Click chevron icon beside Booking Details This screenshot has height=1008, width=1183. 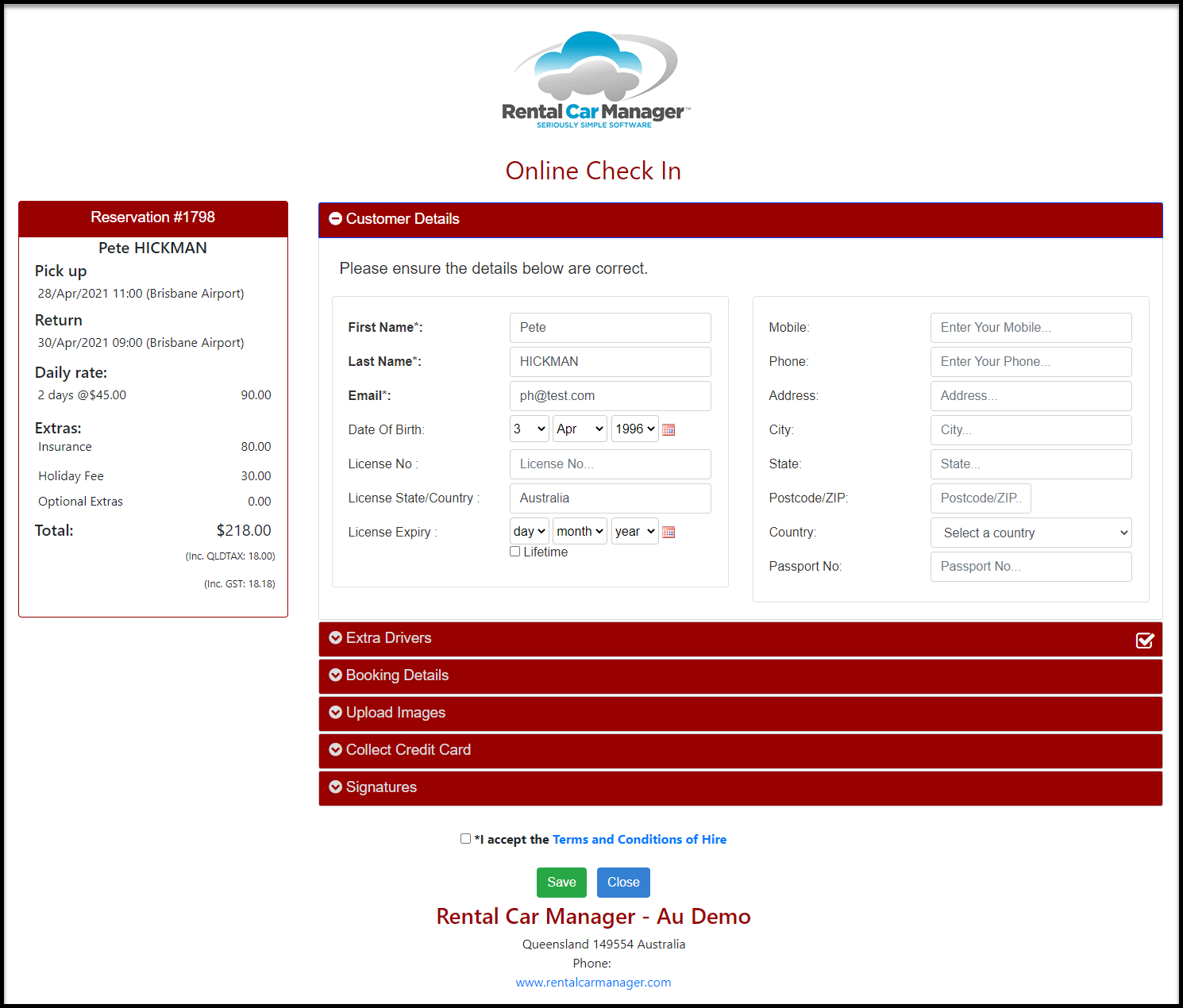coord(335,675)
